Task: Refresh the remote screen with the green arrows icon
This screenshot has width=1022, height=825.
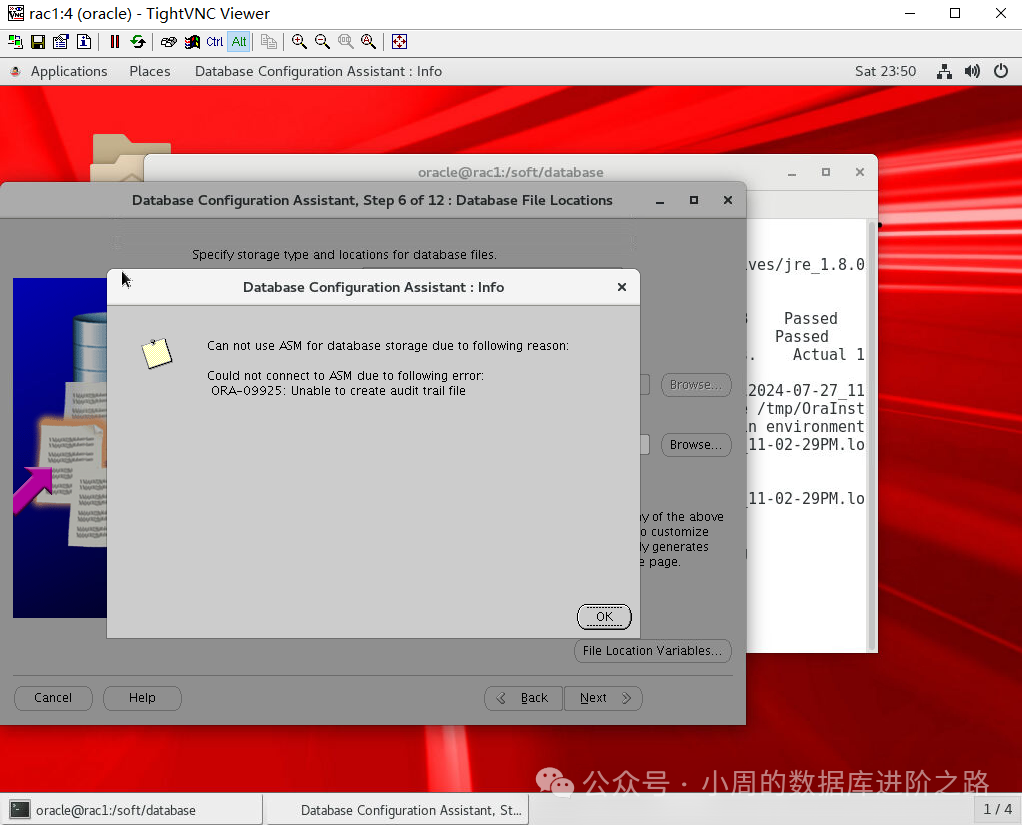Action: 138,42
